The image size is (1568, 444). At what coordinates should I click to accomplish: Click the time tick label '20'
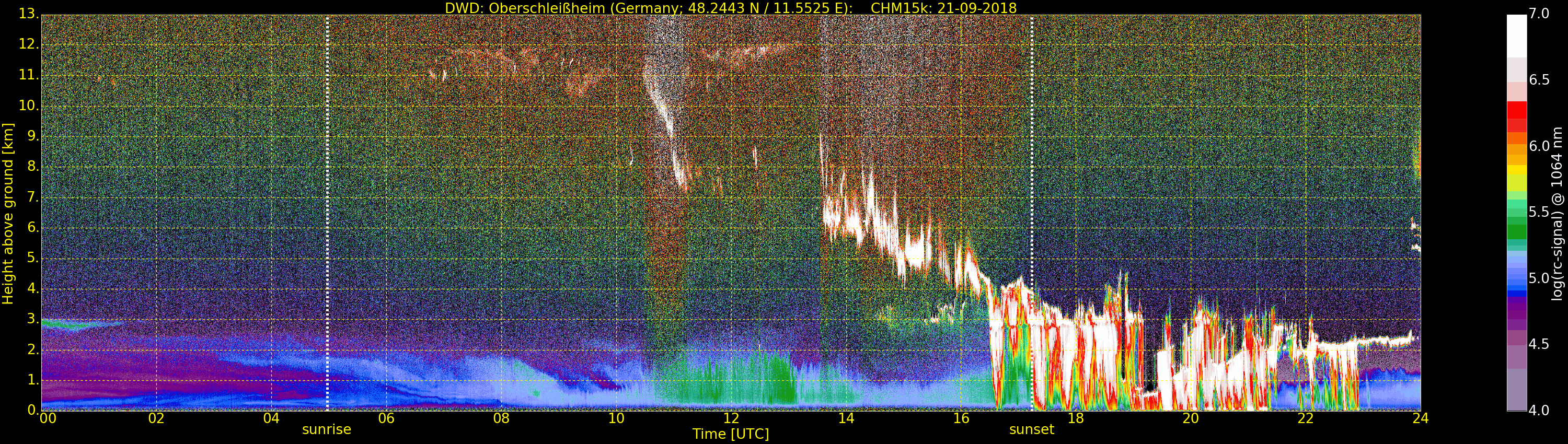pos(1191,418)
